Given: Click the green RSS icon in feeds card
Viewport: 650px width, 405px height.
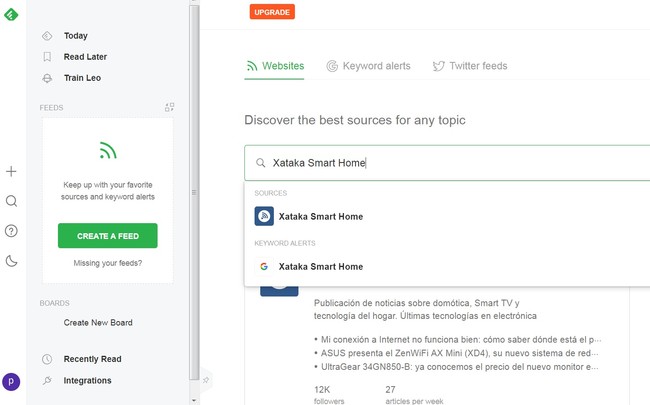Looking at the screenshot, I should (108, 150).
